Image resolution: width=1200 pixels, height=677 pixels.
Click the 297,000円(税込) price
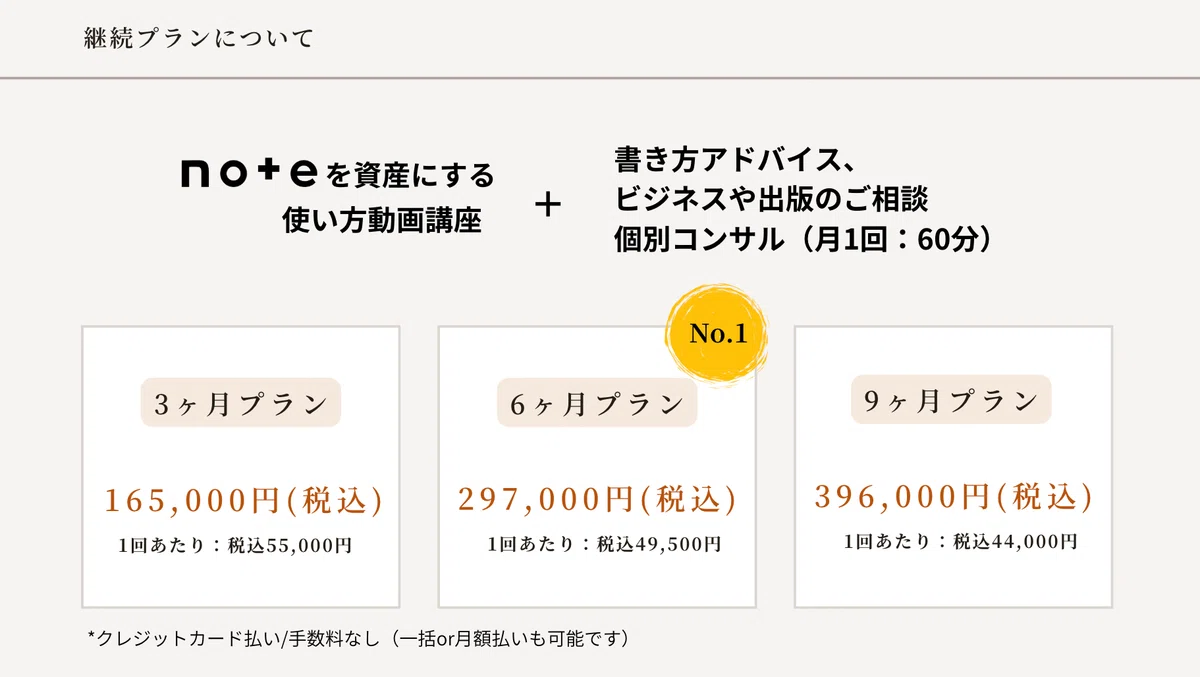[x=597, y=499]
